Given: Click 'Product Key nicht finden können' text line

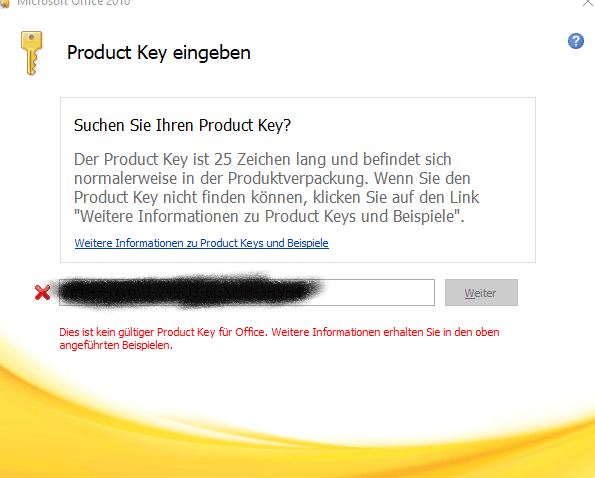Looking at the screenshot, I should [x=276, y=198].
